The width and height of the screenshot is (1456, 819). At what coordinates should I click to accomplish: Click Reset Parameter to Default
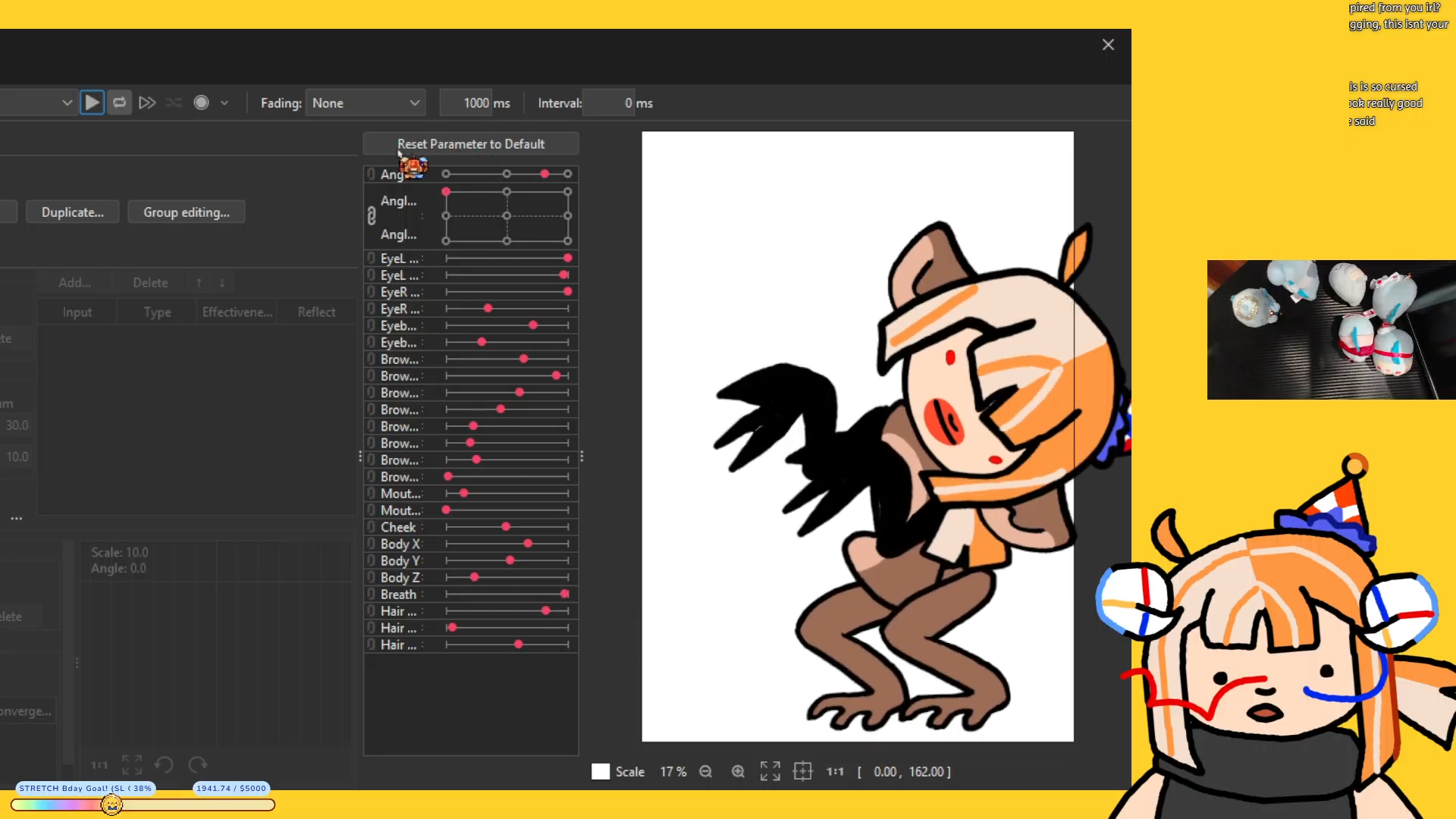coord(470,144)
